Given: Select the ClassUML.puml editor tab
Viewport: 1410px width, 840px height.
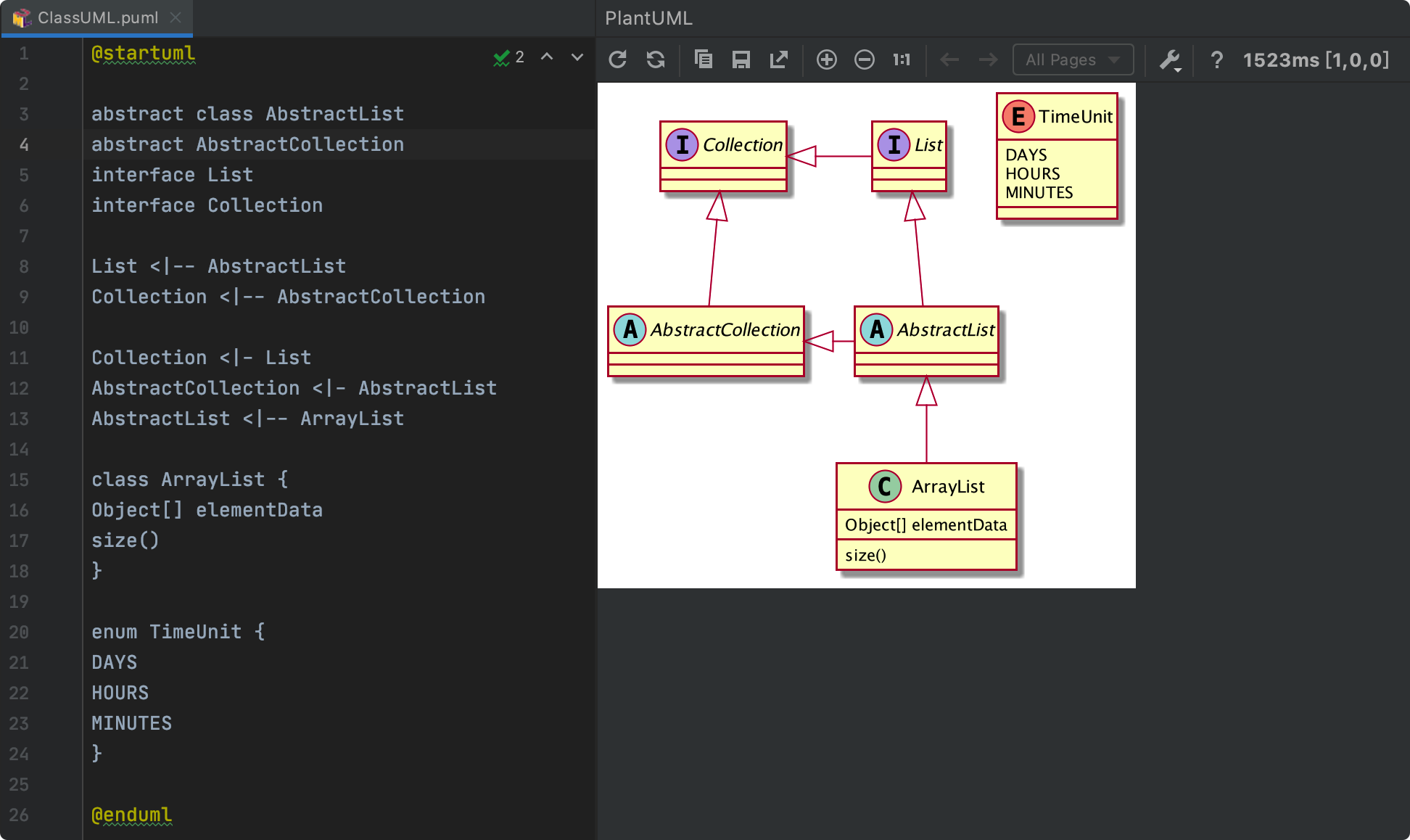Looking at the screenshot, I should 97,17.
